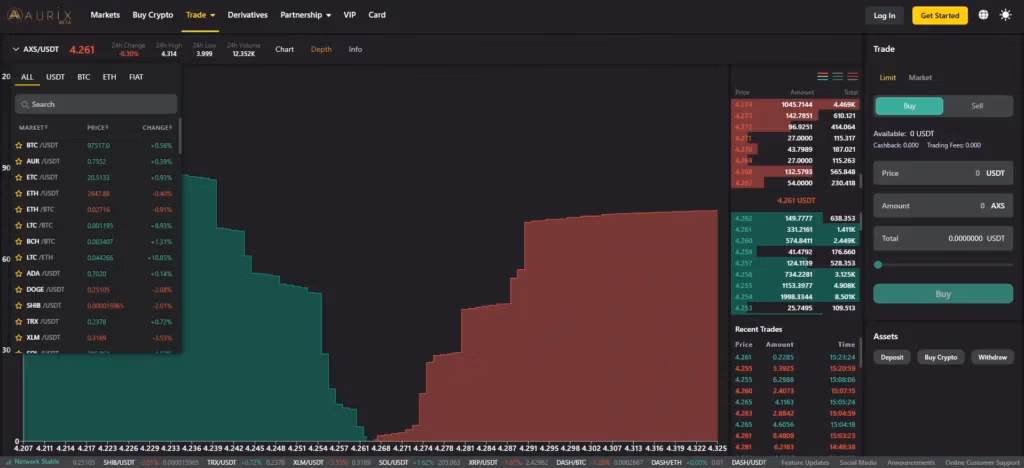The height and width of the screenshot is (468, 1024).
Task: Show buy-orders-only order book icon
Action: (x=836, y=76)
